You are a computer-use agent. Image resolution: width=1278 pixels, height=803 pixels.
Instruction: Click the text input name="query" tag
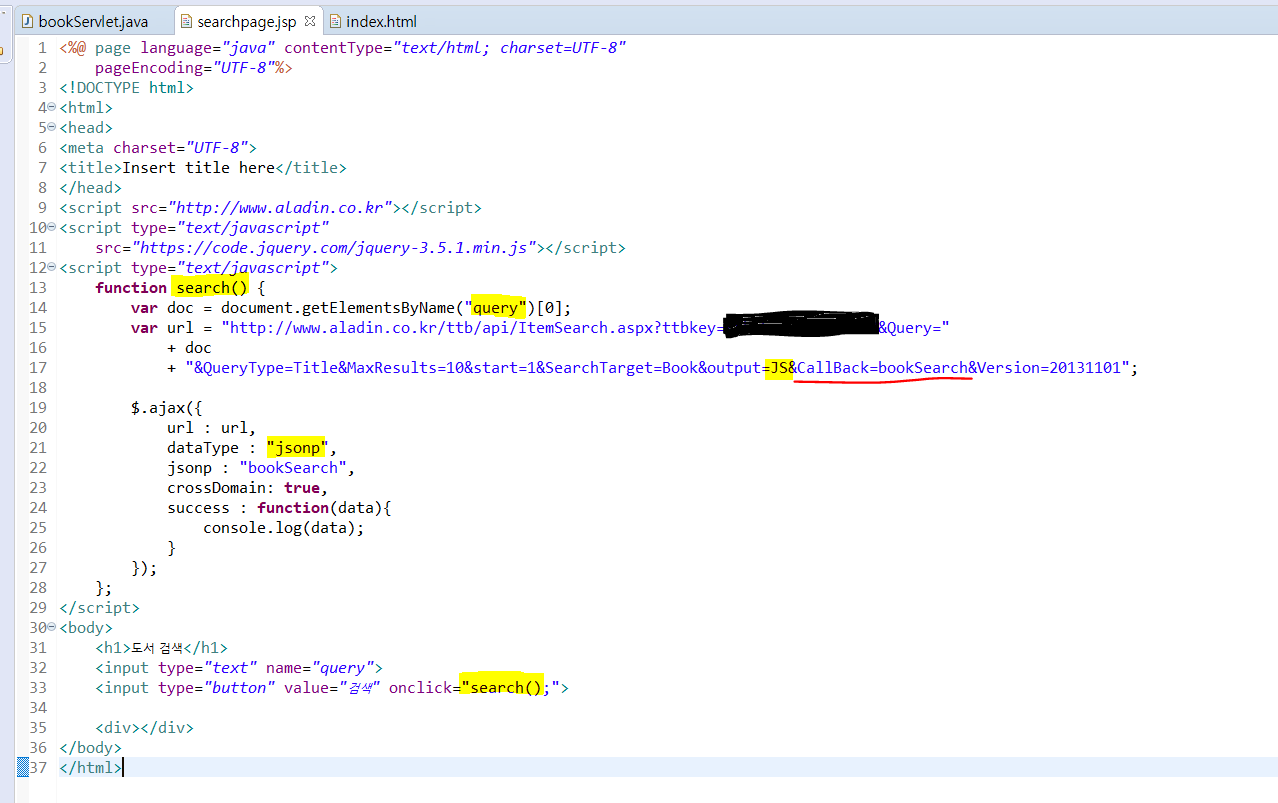tap(239, 668)
